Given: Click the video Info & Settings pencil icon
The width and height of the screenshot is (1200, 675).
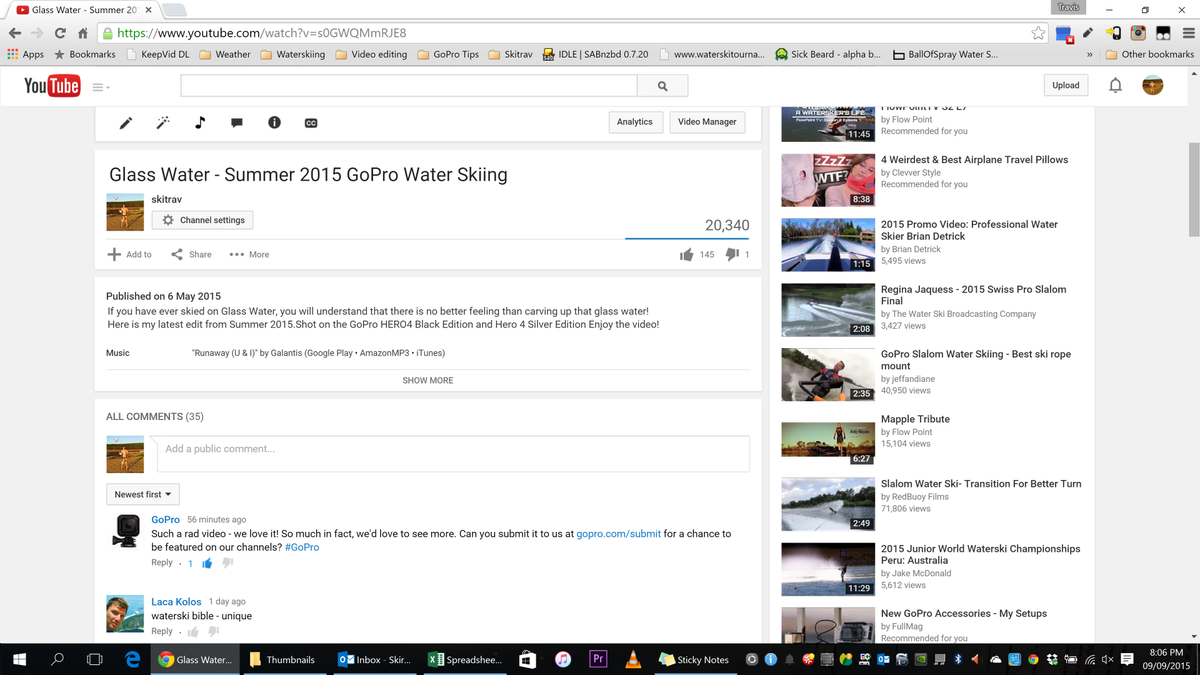Looking at the screenshot, I should tap(124, 122).
